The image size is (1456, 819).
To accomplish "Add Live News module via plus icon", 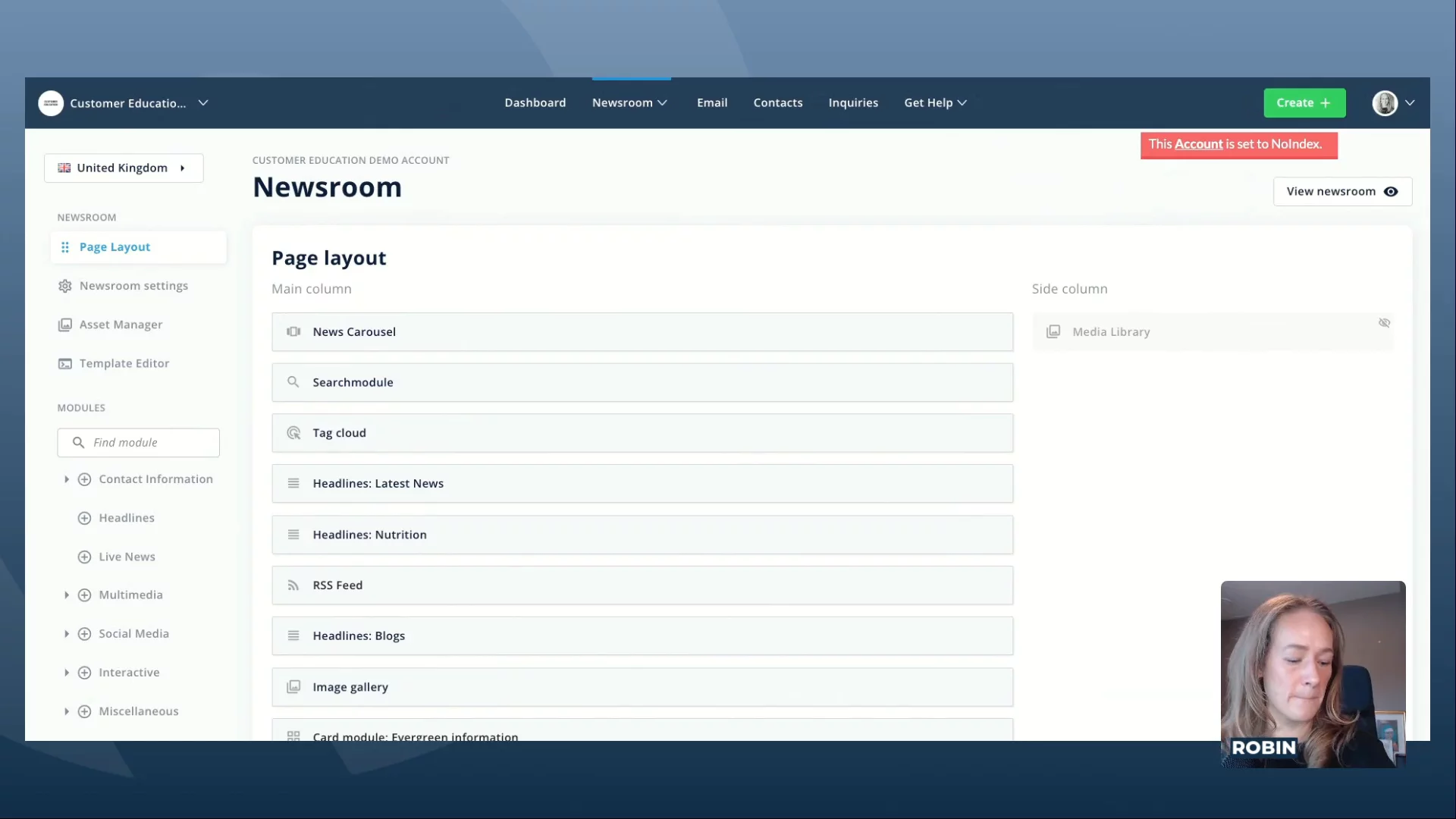I will pyautogui.click(x=84, y=557).
